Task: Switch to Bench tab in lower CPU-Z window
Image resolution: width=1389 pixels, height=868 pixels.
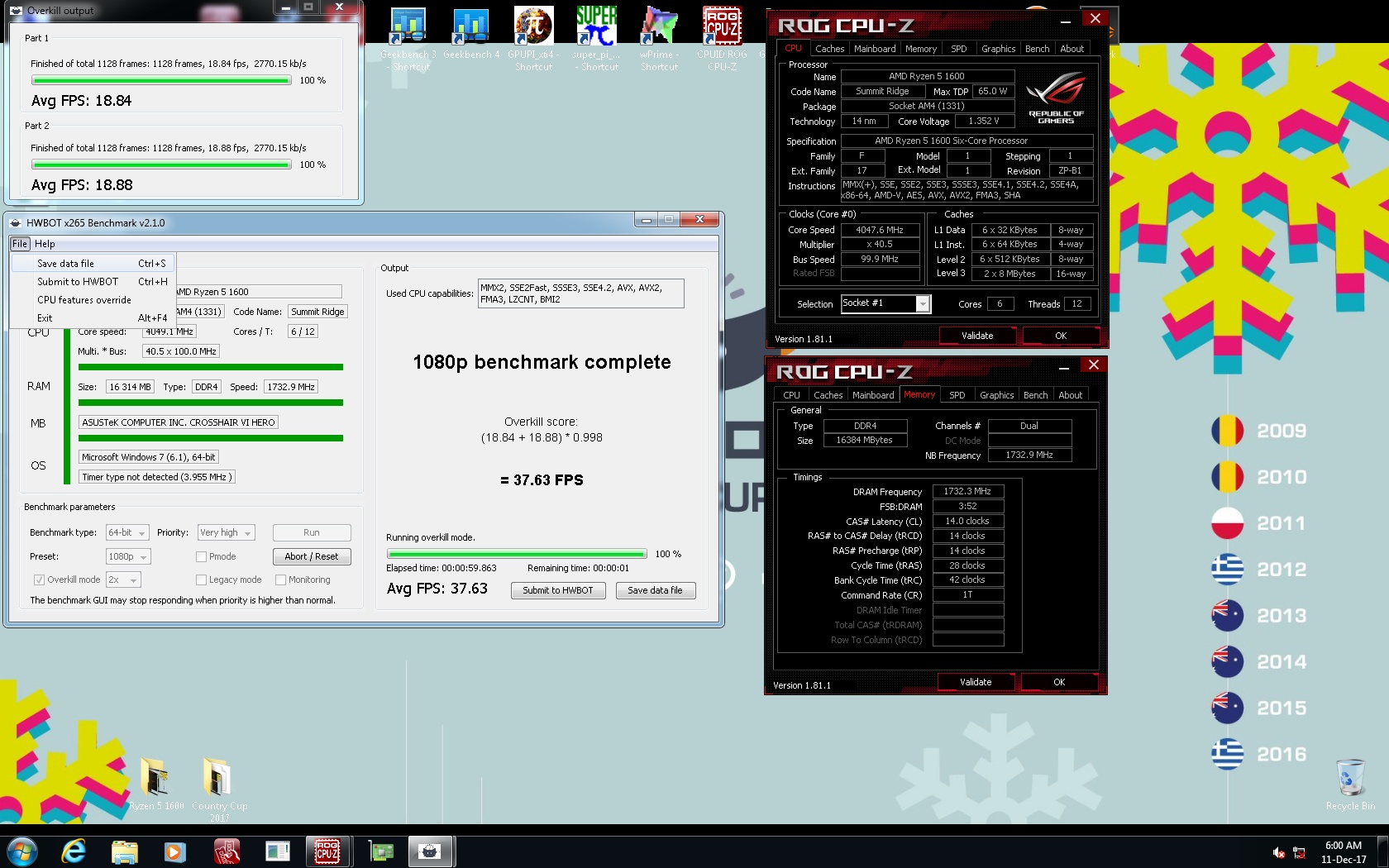Action: pos(1035,395)
